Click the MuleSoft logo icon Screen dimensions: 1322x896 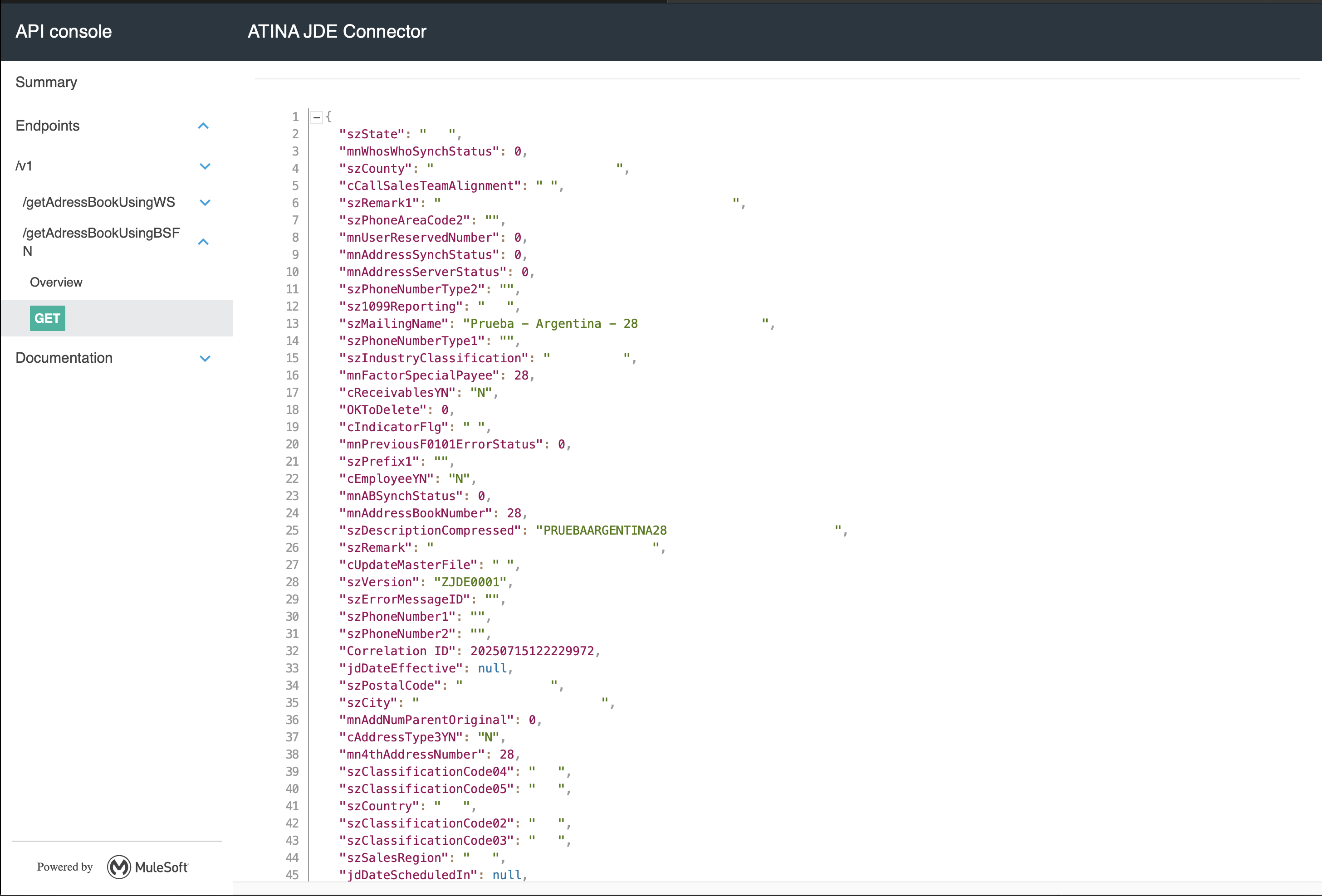coord(119,867)
